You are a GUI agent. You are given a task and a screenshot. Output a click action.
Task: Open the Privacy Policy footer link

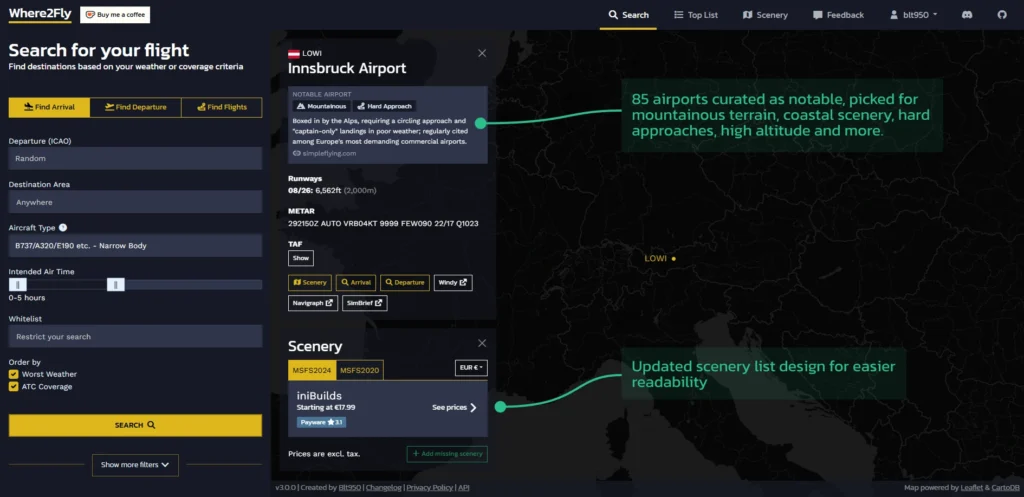click(x=430, y=487)
